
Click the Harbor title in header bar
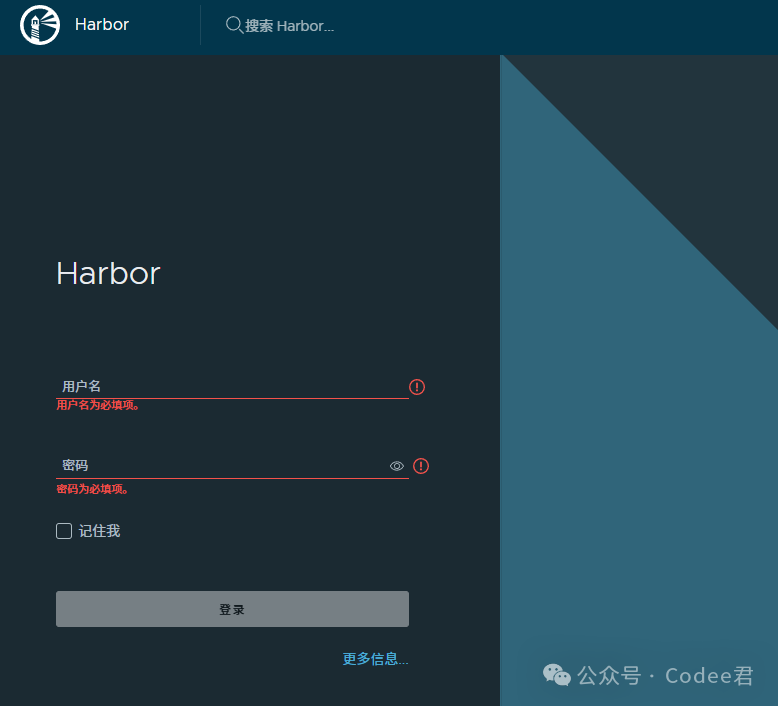(x=102, y=24)
